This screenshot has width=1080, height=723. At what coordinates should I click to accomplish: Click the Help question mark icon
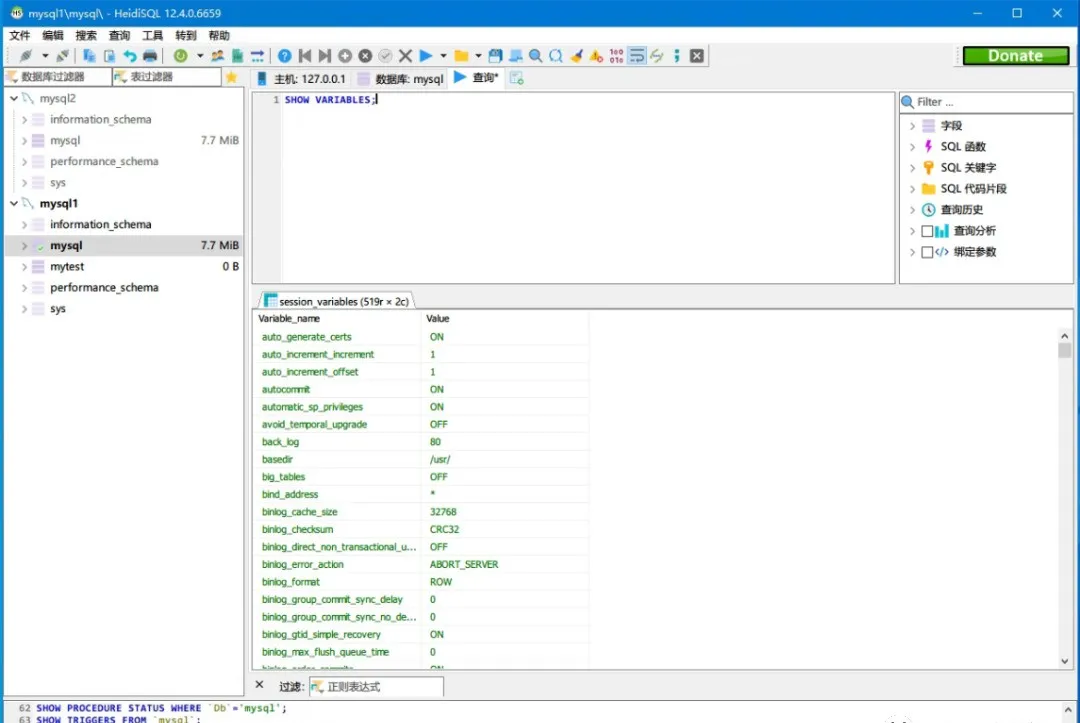click(285, 56)
